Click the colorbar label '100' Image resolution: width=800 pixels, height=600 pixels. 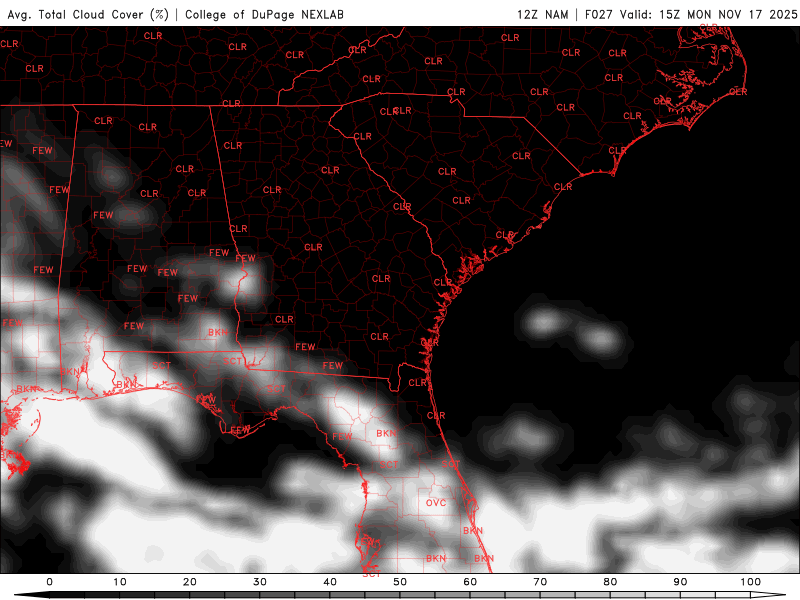(751, 582)
